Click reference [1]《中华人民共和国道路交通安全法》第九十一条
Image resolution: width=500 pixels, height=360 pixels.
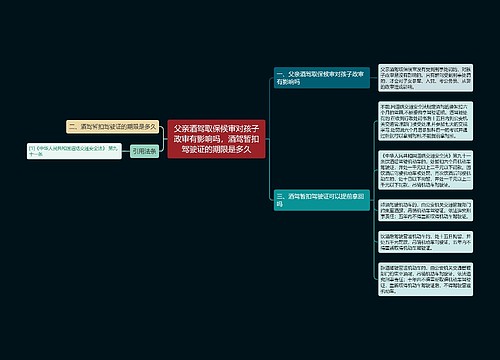coord(74,151)
